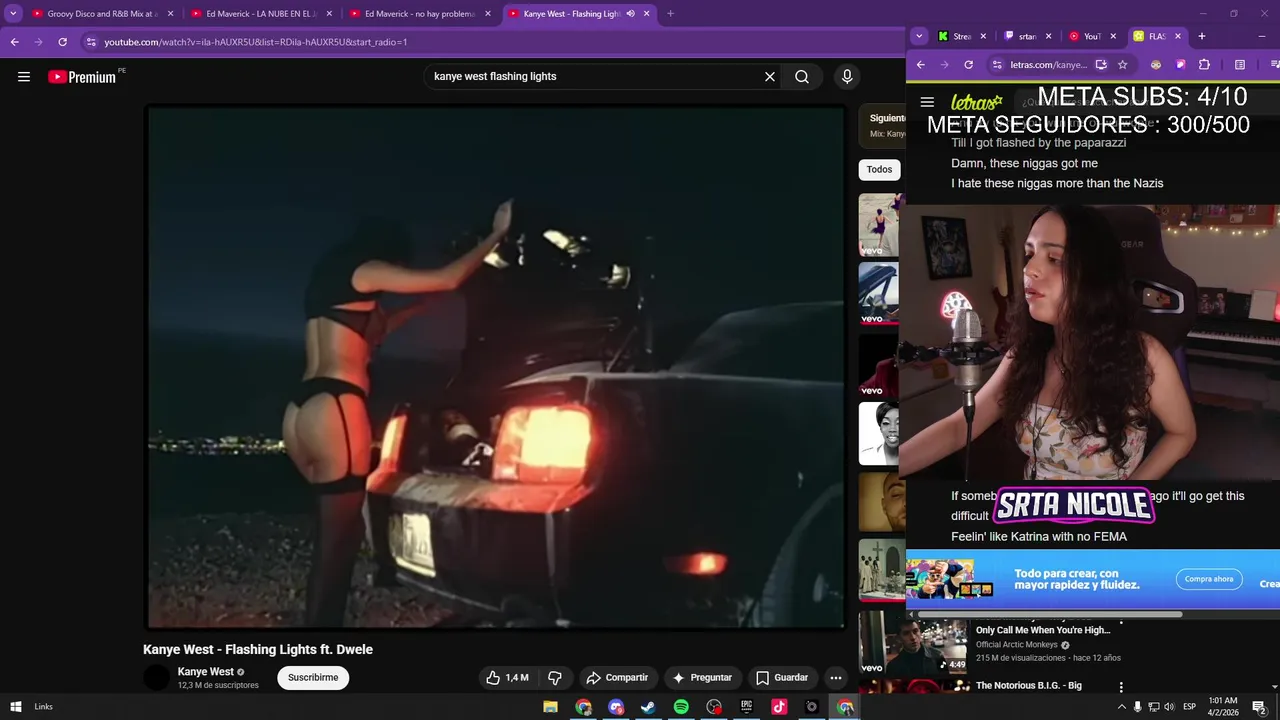Viewport: 1280px width, 720px height.
Task: Share video using Compartir button
Action: click(617, 678)
